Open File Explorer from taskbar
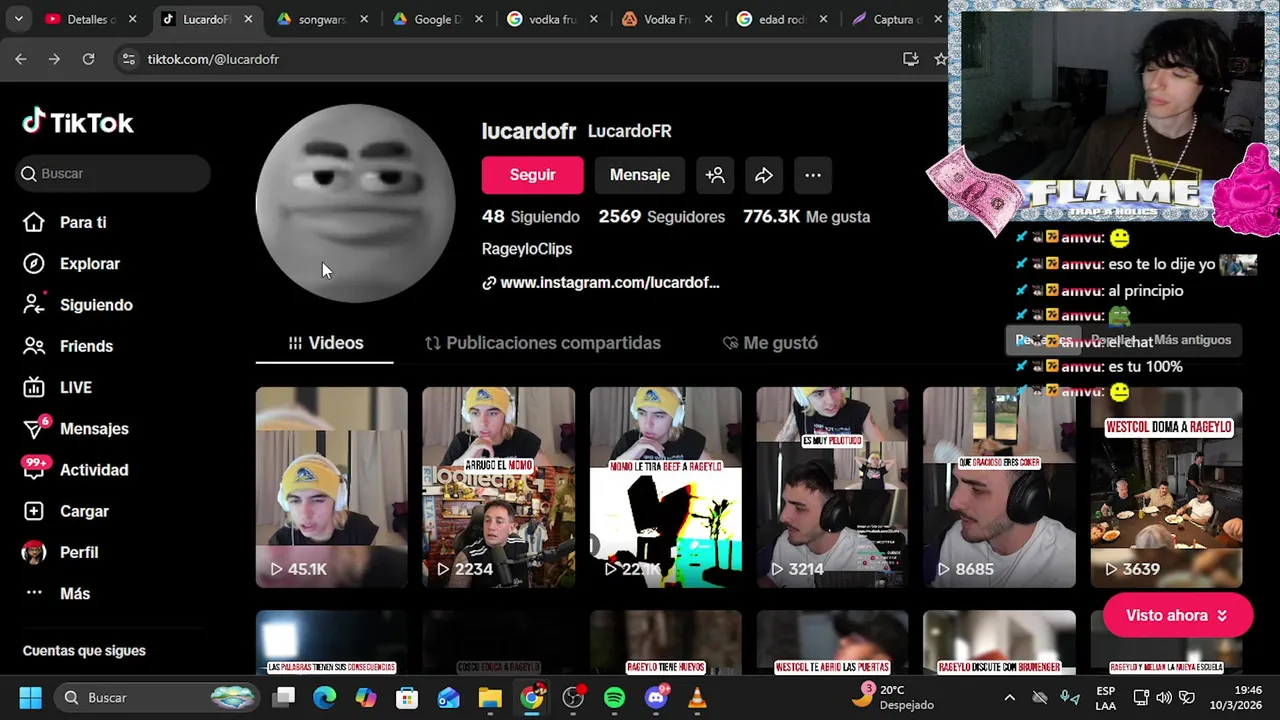Viewport: 1280px width, 720px height. (x=490, y=697)
